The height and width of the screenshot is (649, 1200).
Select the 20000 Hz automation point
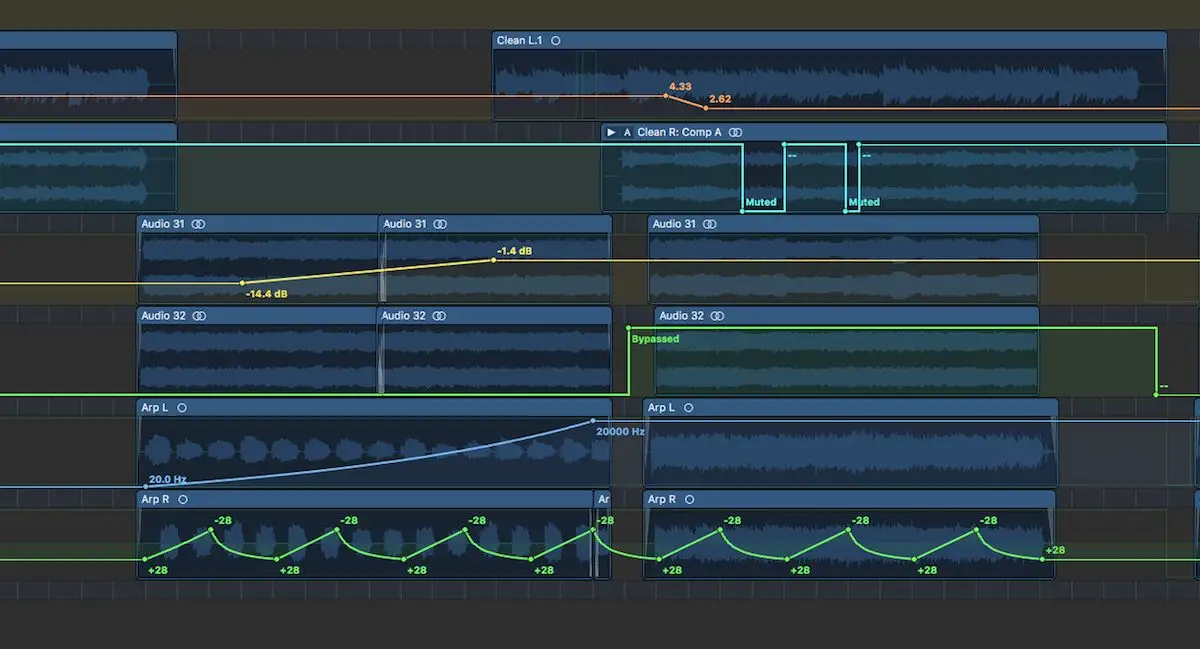[594, 421]
